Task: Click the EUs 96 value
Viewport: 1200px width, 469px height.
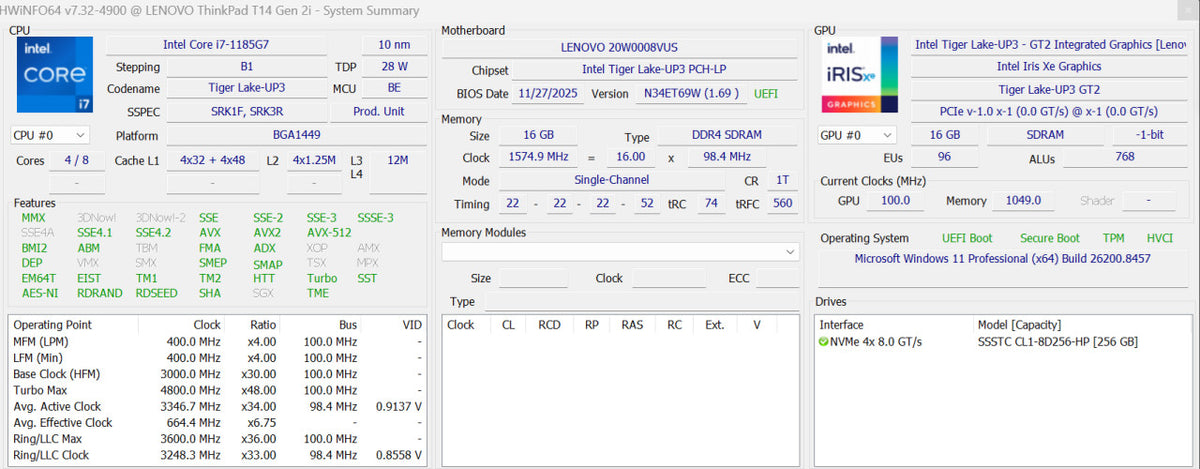Action: [x=944, y=158]
